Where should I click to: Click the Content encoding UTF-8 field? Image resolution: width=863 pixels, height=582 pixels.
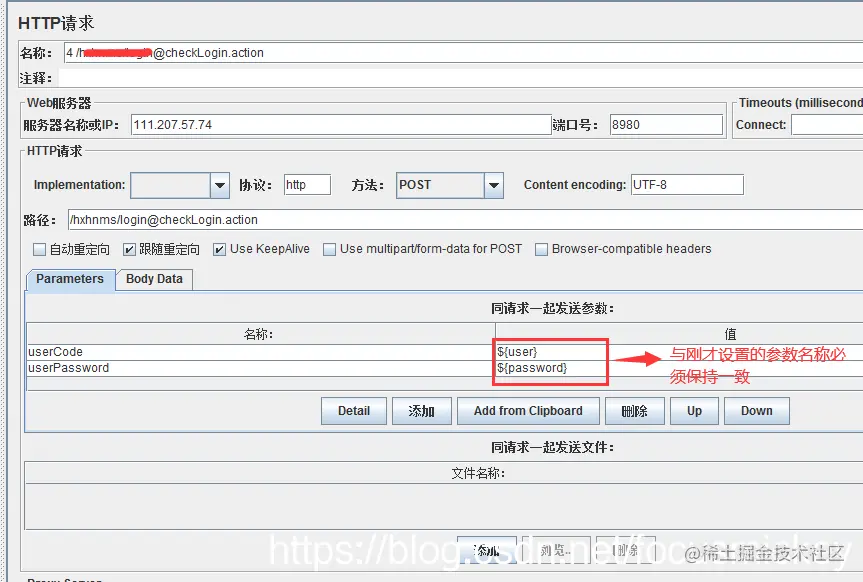pos(687,185)
